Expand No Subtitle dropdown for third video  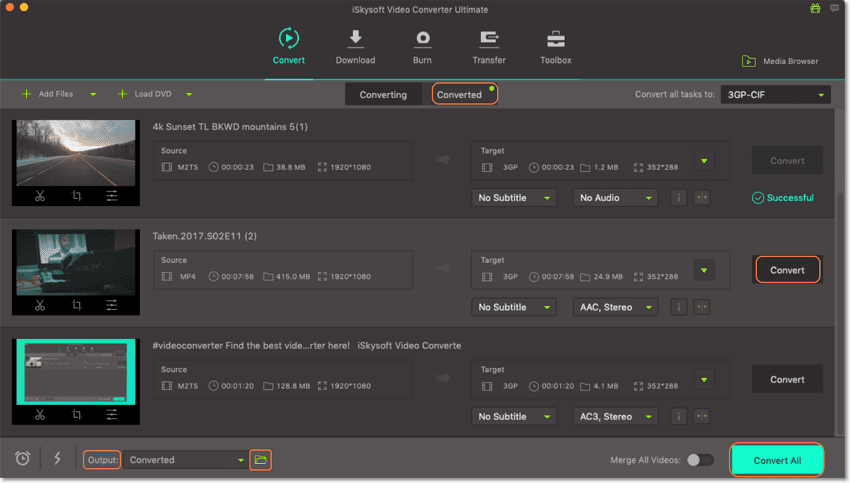click(514, 416)
